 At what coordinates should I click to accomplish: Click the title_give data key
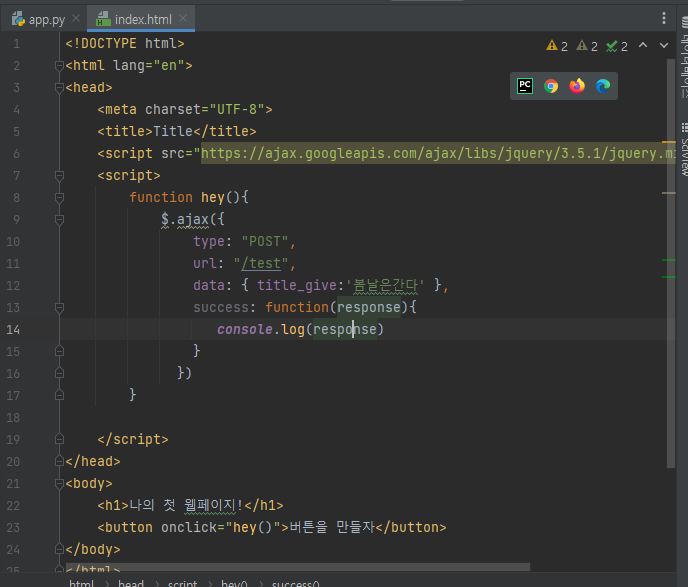click(x=296, y=285)
